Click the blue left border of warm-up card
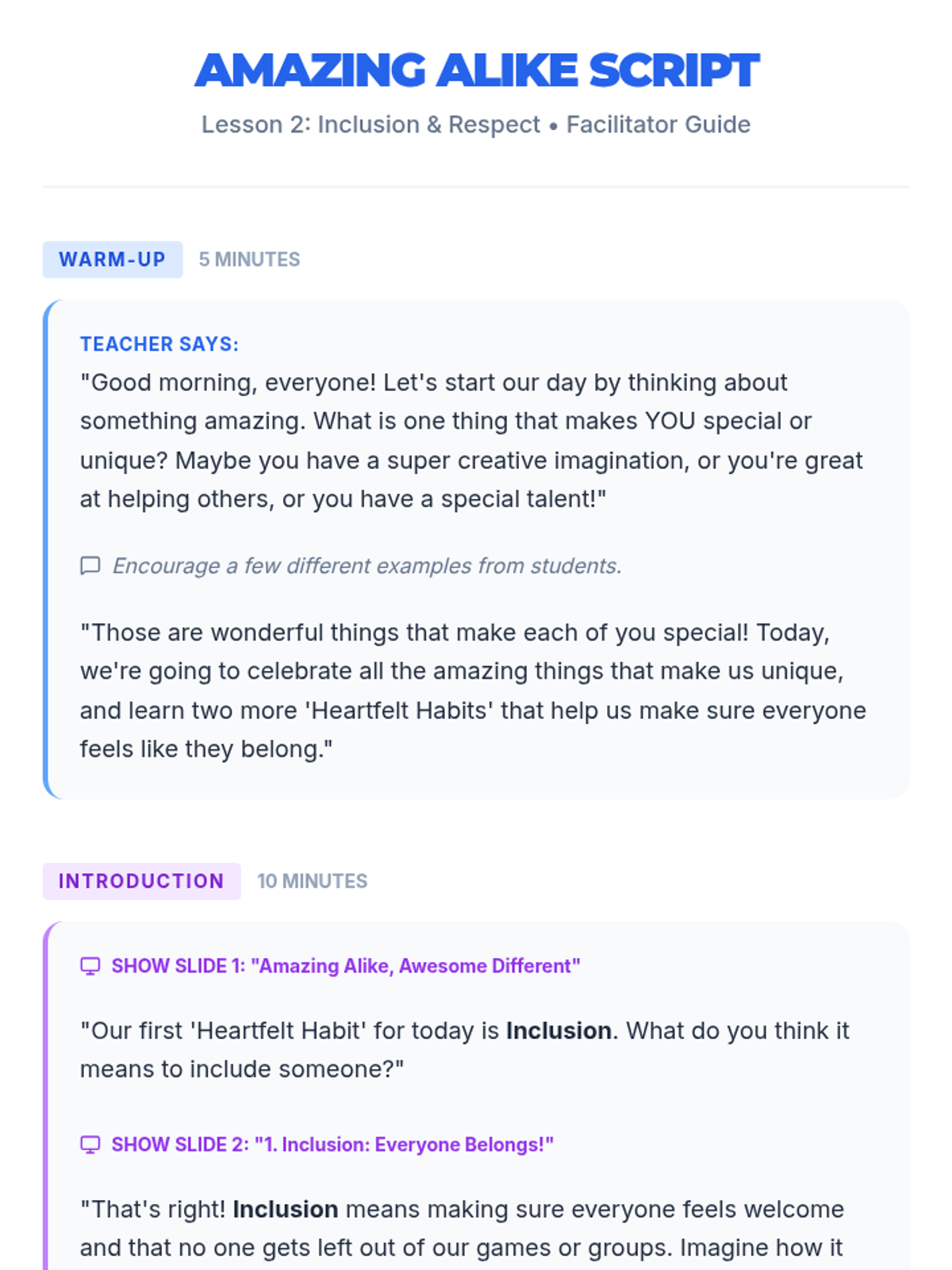The image size is (952, 1270). [45, 548]
